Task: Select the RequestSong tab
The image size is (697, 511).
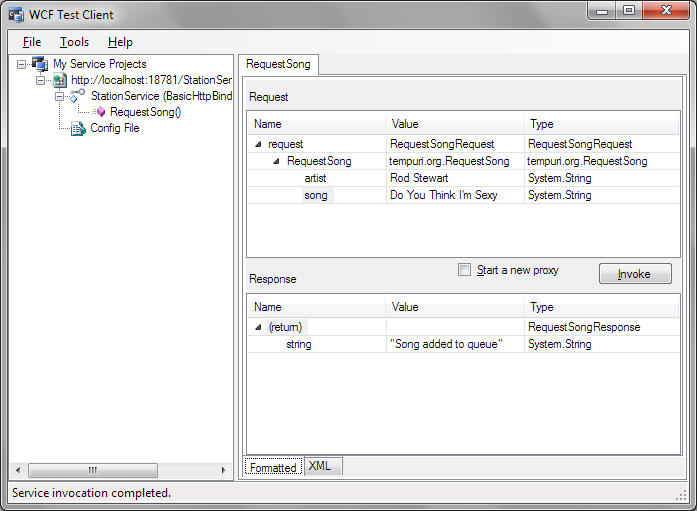Action: coord(278,64)
